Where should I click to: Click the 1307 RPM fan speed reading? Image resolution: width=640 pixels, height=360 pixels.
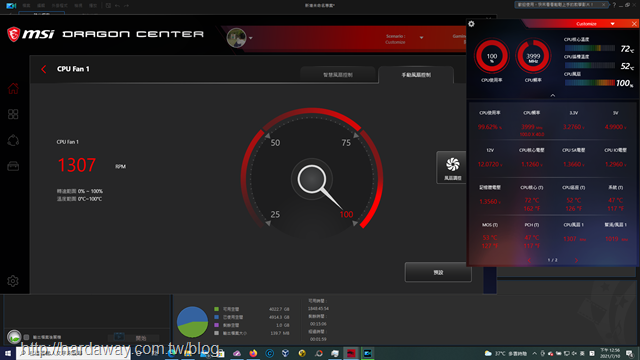pyautogui.click(x=77, y=165)
